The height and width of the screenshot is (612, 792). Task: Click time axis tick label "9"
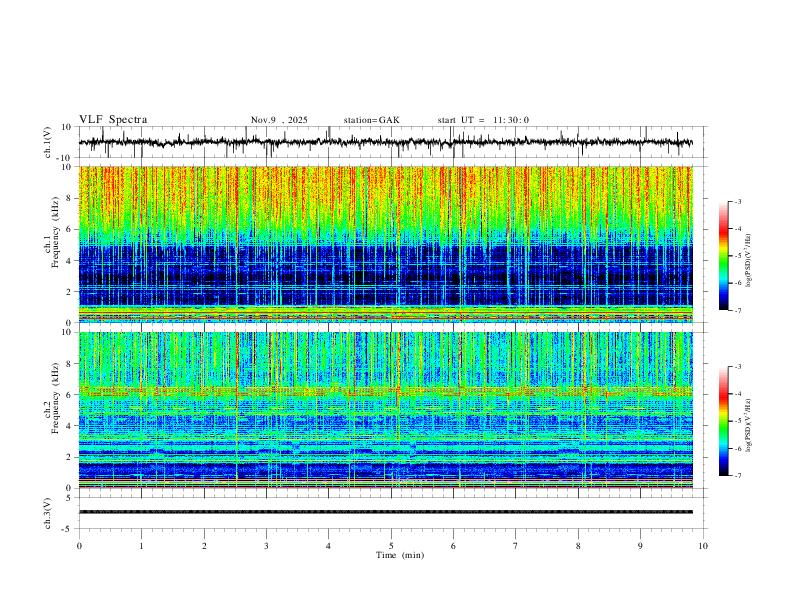640,546
